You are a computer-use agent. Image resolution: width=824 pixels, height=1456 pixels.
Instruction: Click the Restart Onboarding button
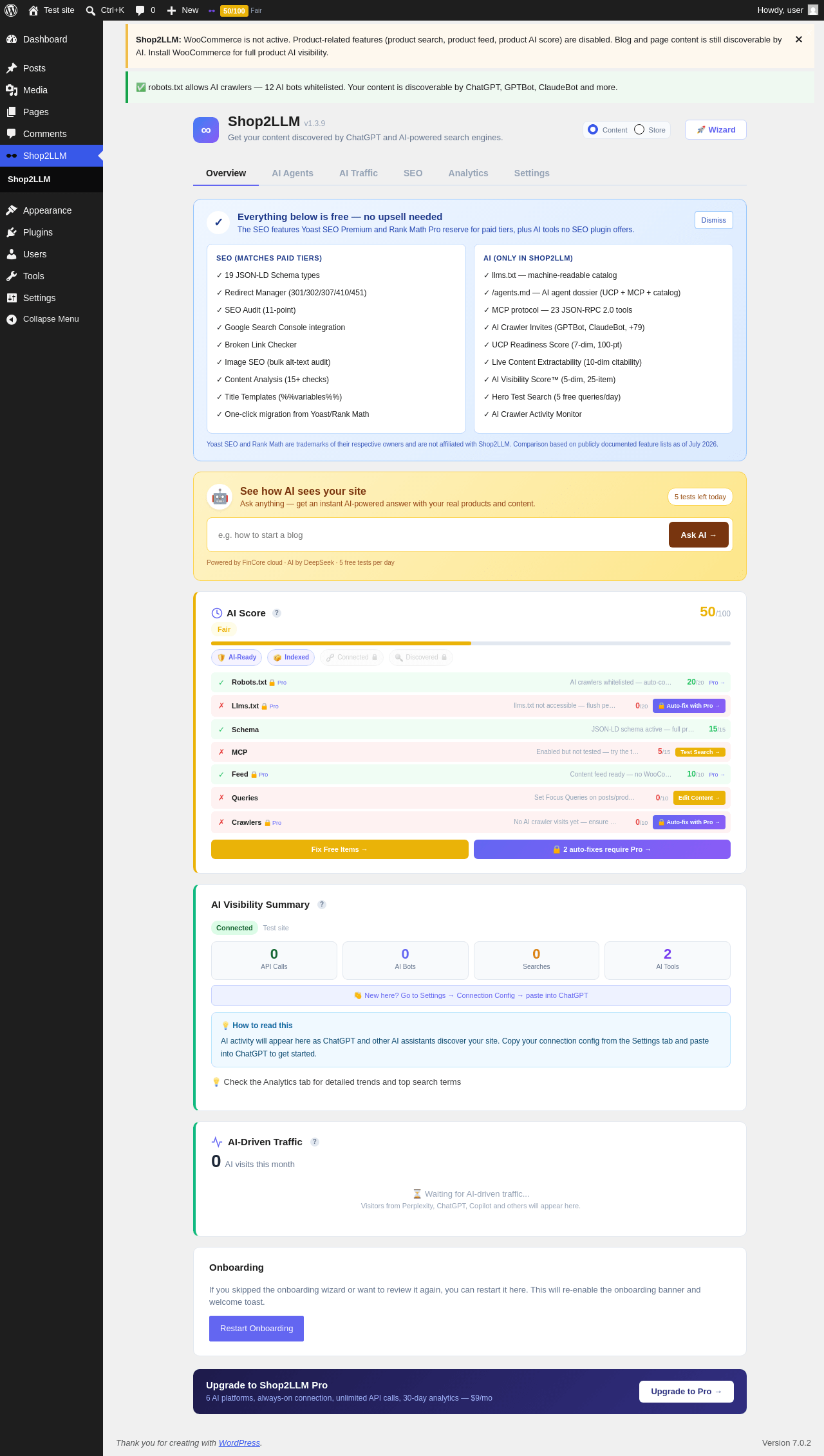click(256, 1329)
